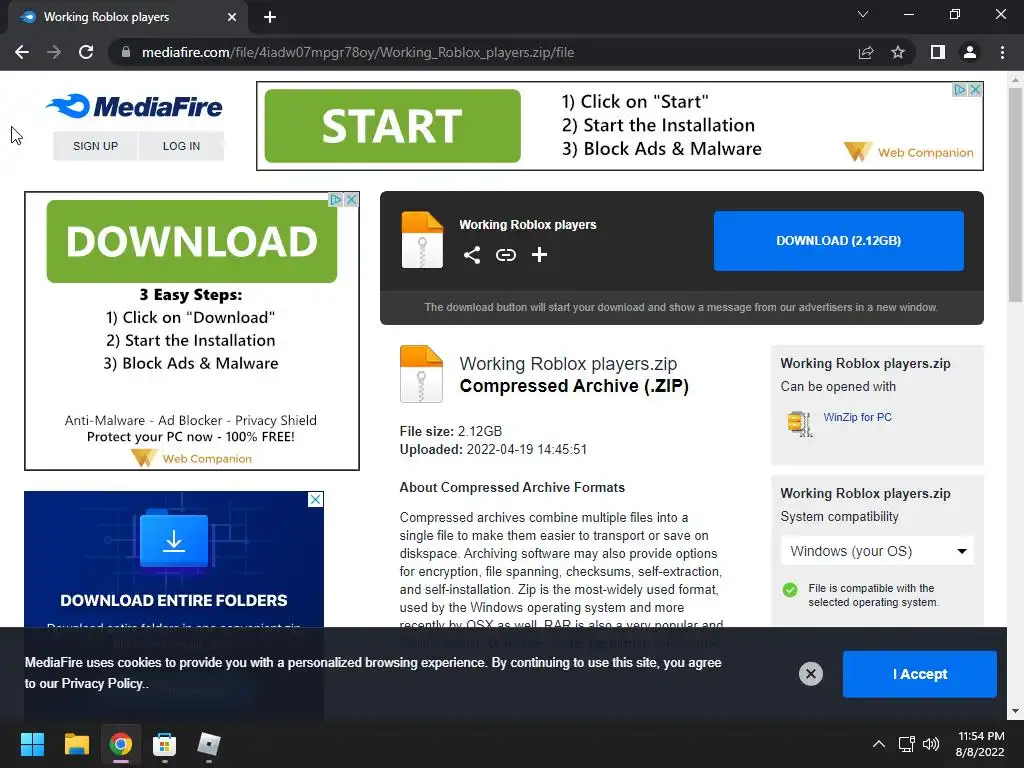Click the 'System compatibility' label
The height and width of the screenshot is (768, 1024).
click(x=839, y=517)
